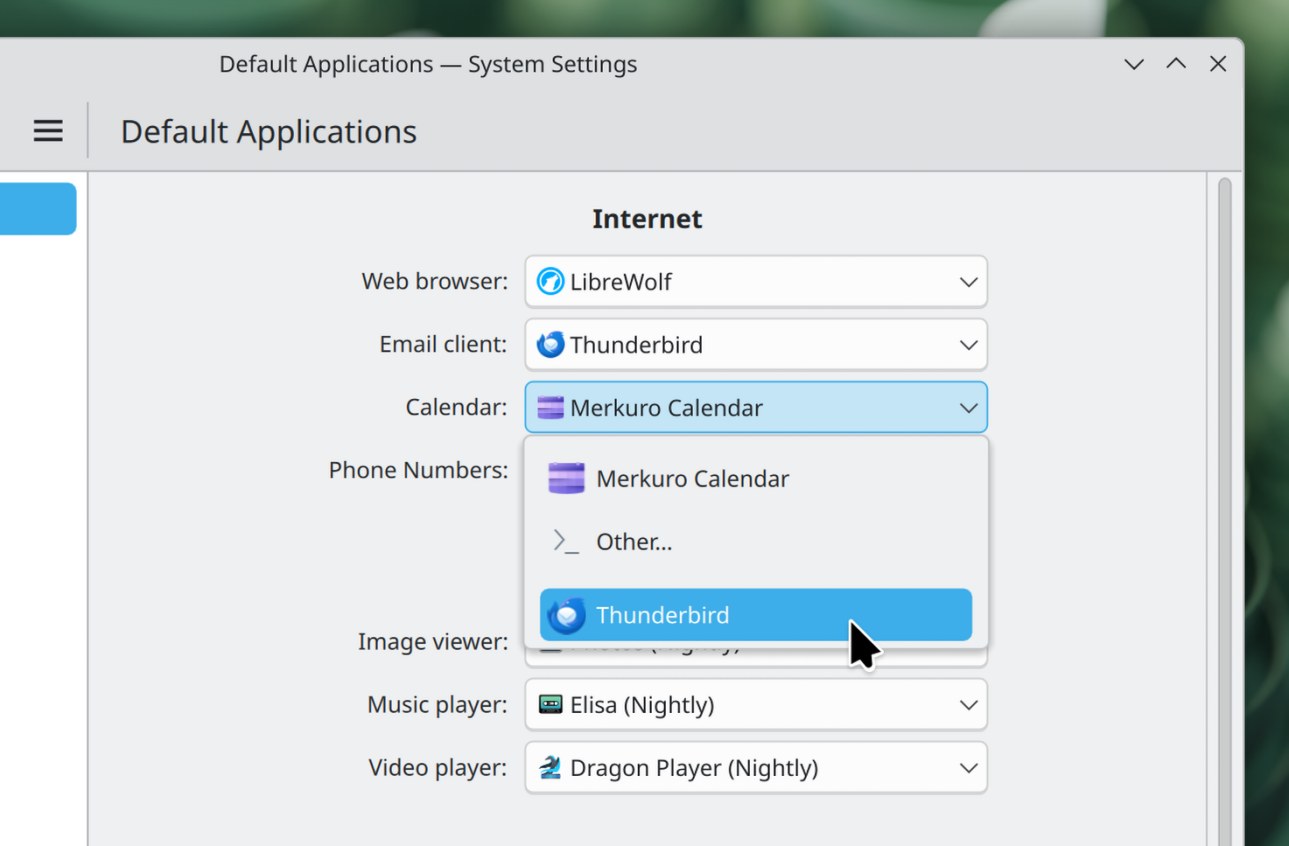Click the Merkuro icon in the Calendar combo box
The height and width of the screenshot is (846, 1289).
coord(550,408)
